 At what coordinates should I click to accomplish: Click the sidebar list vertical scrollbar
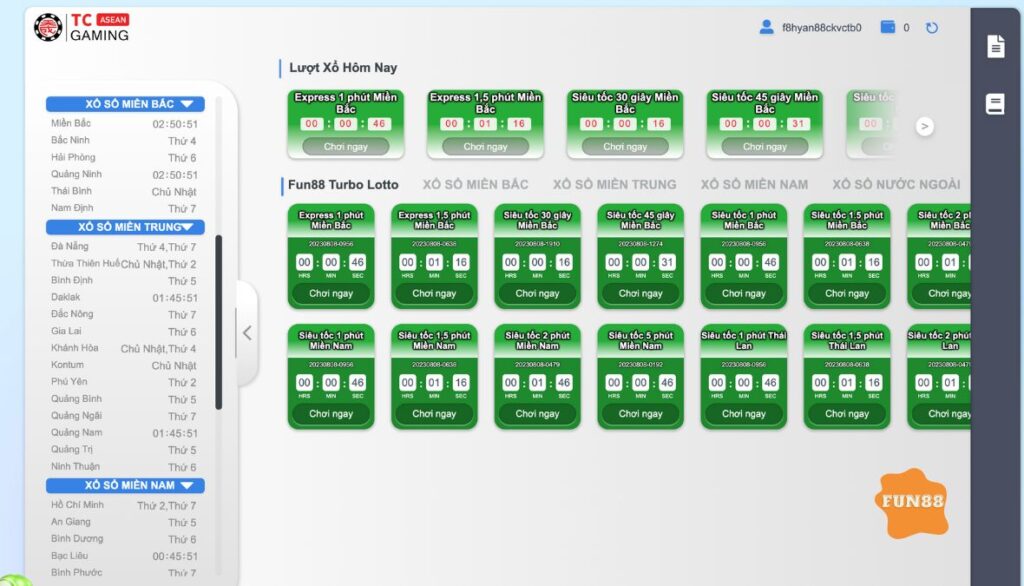[219, 322]
